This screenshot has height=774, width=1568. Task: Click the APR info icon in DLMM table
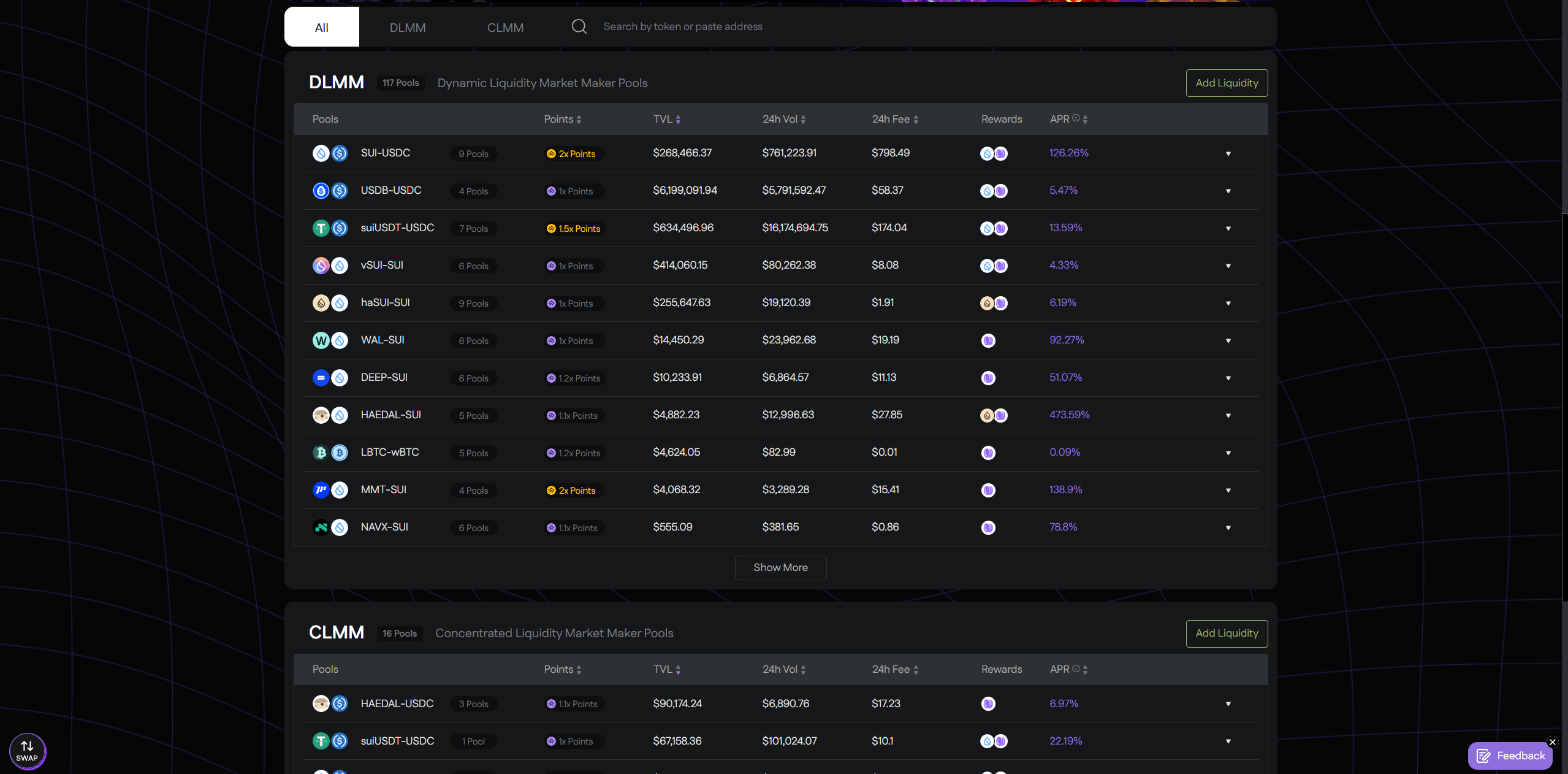click(x=1076, y=118)
